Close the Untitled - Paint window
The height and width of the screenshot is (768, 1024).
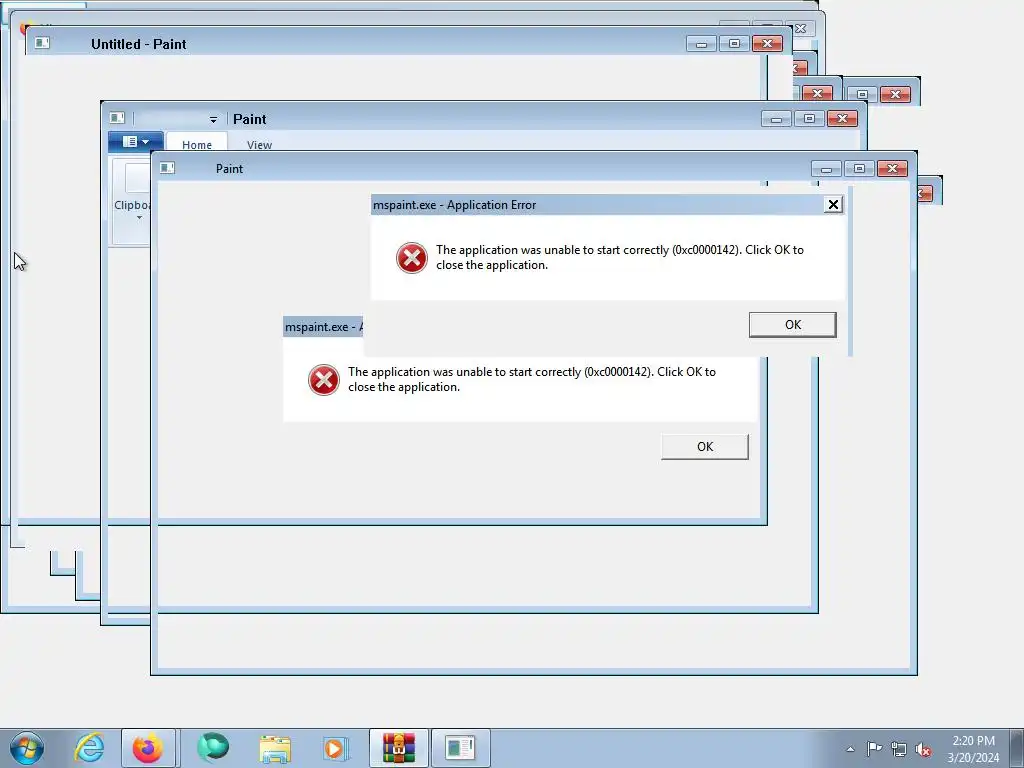(x=767, y=44)
